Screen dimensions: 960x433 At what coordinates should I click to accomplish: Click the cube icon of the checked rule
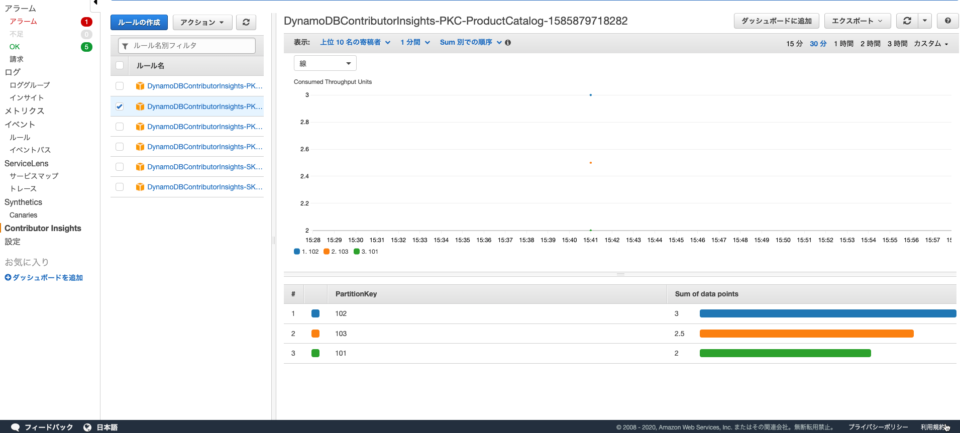140,107
